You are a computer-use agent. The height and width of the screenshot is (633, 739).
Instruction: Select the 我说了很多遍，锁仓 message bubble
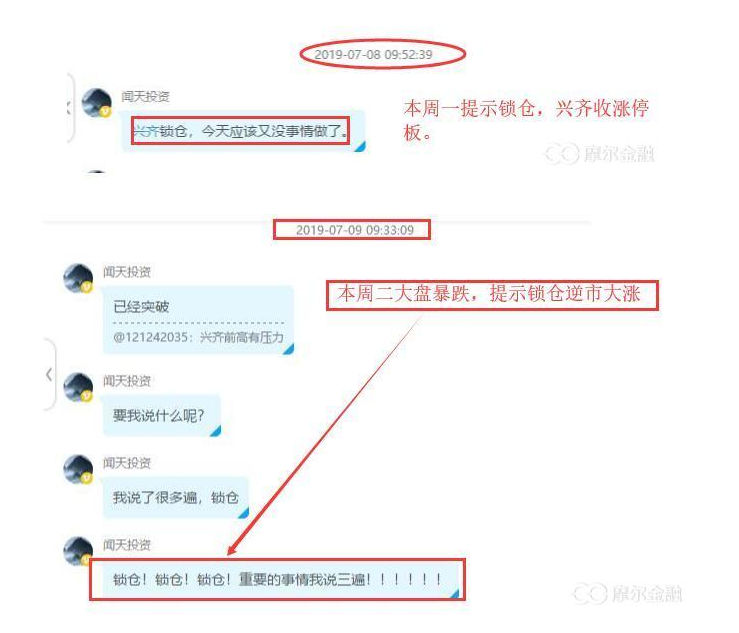176,498
